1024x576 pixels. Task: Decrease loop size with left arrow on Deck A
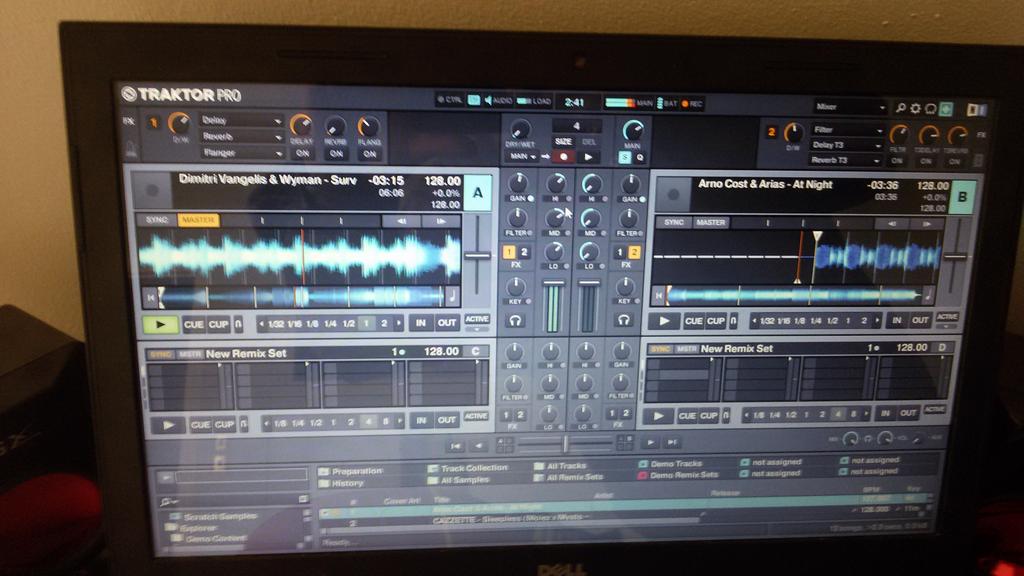coord(261,324)
